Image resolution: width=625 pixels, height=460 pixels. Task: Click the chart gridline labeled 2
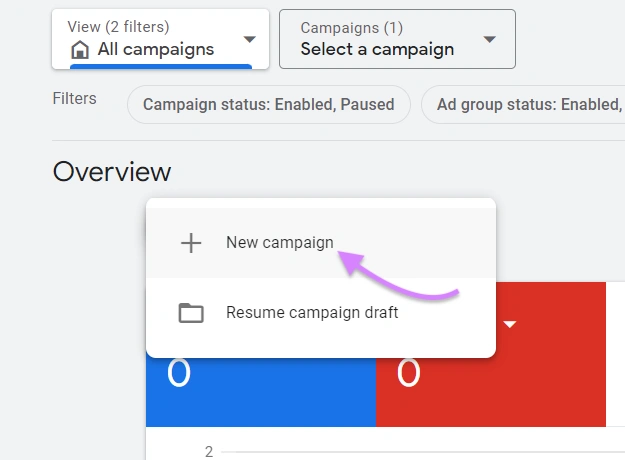pyautogui.click(x=423, y=452)
